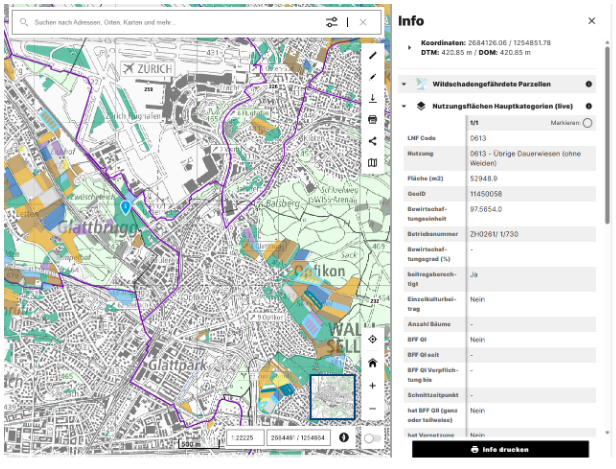Close the Info panel

point(592,21)
